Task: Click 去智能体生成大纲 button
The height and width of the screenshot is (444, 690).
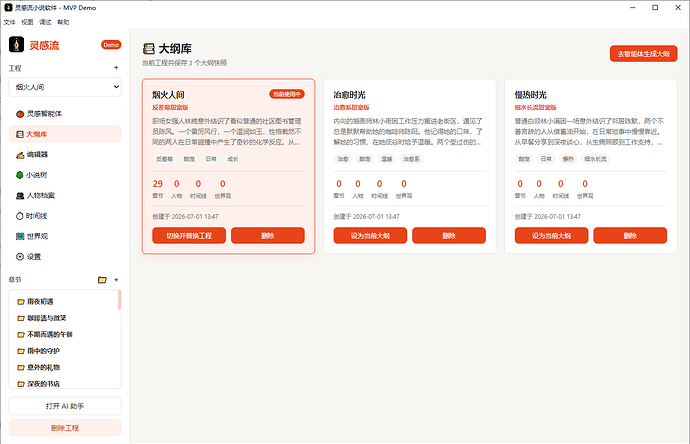Action: pos(643,54)
